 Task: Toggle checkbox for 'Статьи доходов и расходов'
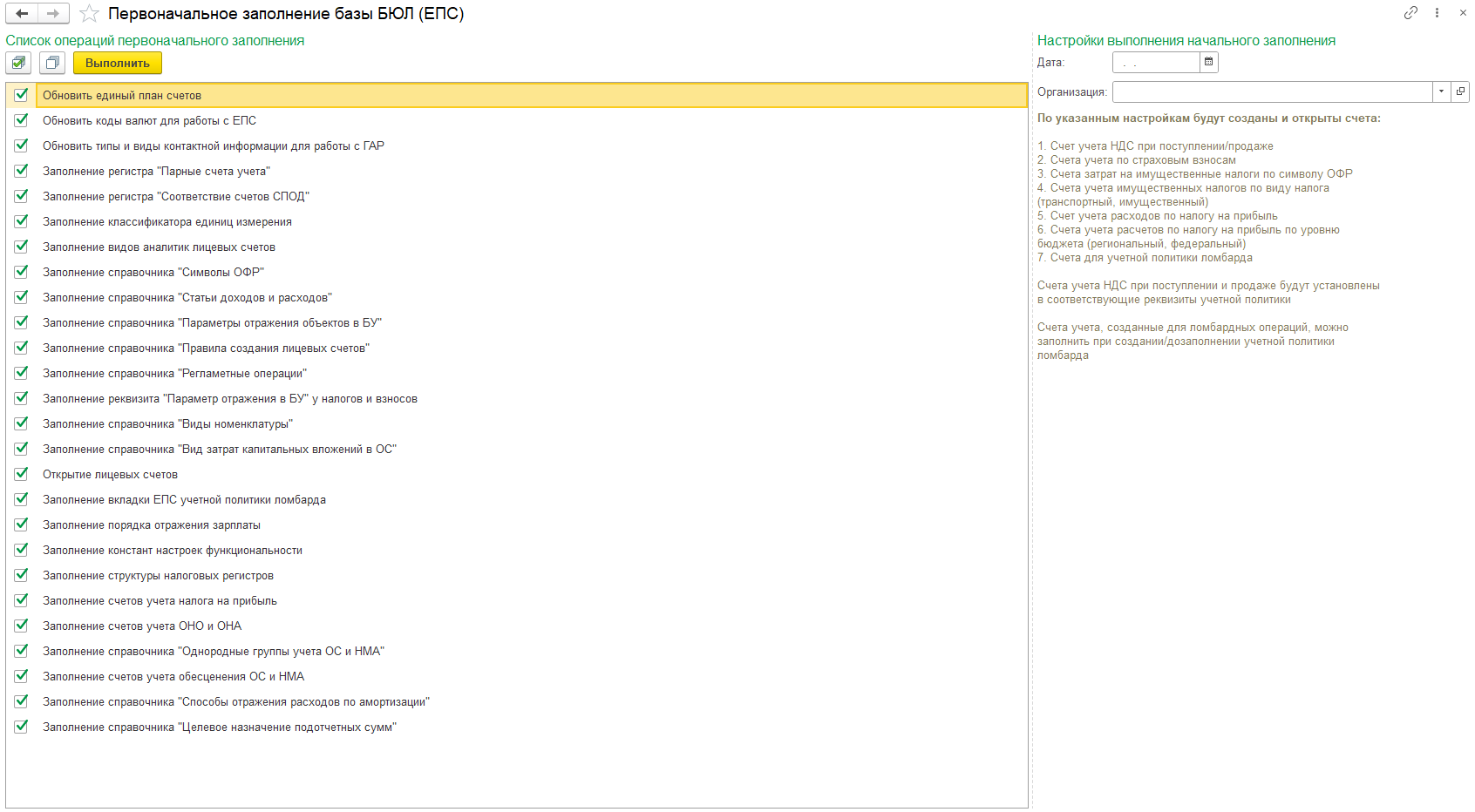(x=21, y=297)
